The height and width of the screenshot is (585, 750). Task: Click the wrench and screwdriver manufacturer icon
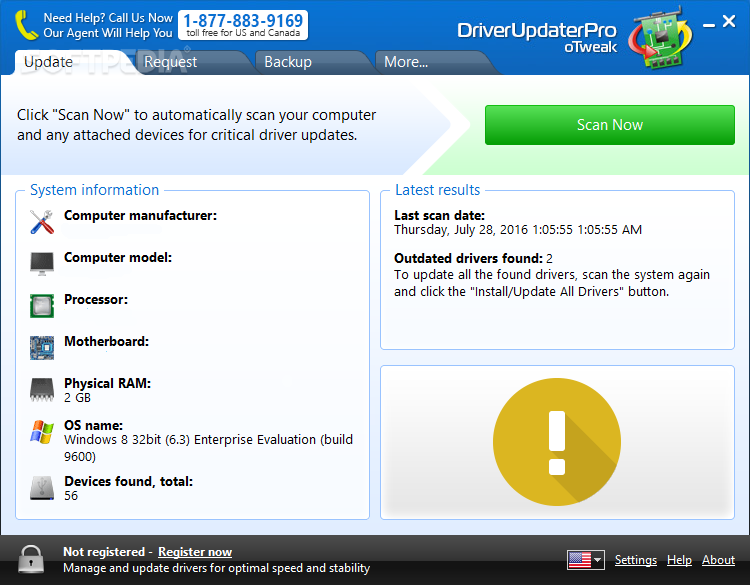42,222
